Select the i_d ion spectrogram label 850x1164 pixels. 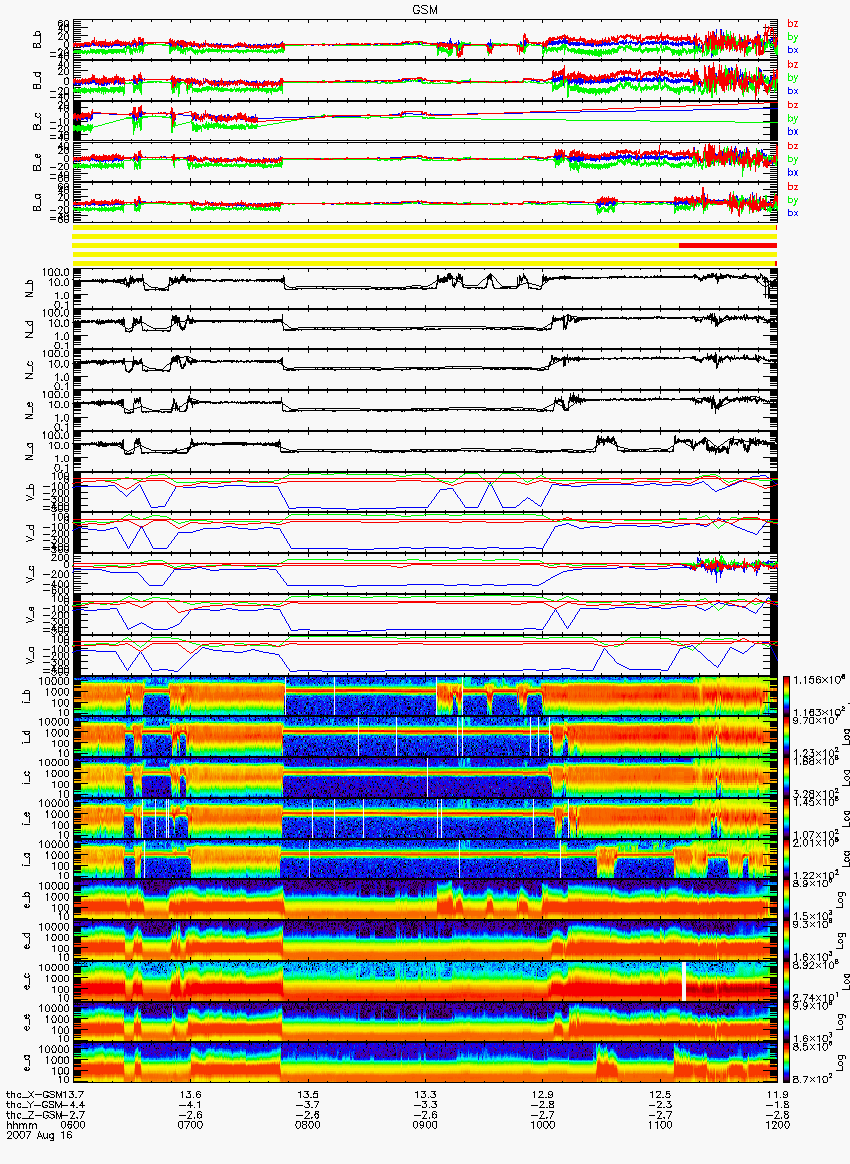26,737
